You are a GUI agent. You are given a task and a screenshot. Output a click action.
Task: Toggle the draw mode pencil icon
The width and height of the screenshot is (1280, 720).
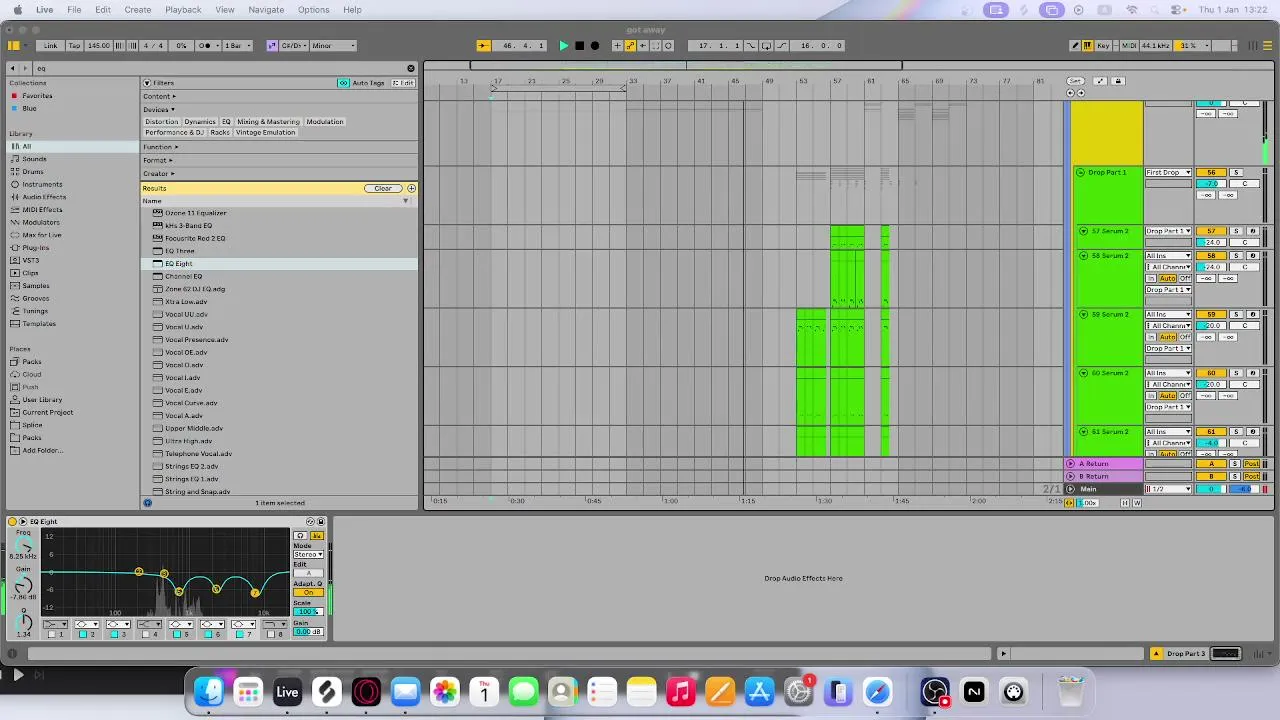pos(1075,45)
